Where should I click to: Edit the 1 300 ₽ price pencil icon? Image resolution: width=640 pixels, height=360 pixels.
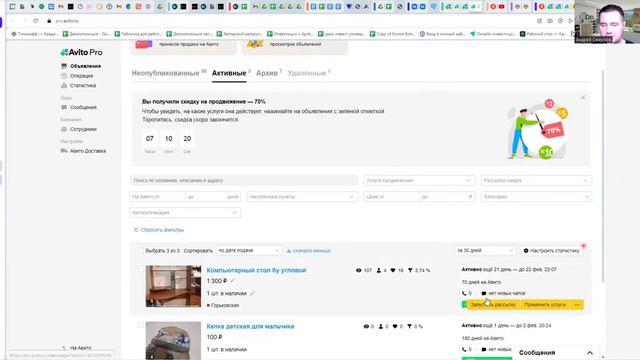[233, 281]
